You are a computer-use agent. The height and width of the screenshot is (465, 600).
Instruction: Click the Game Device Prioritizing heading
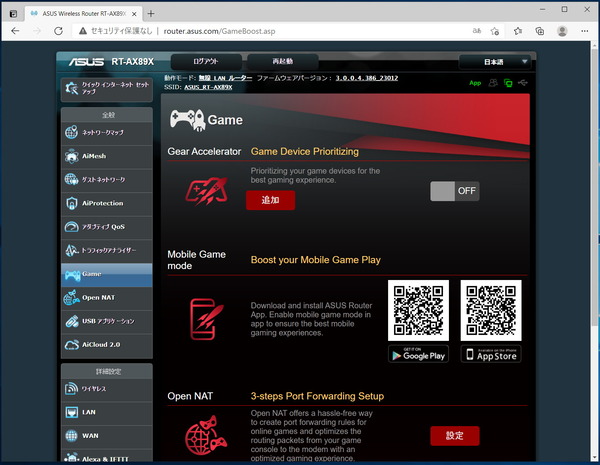[305, 152]
